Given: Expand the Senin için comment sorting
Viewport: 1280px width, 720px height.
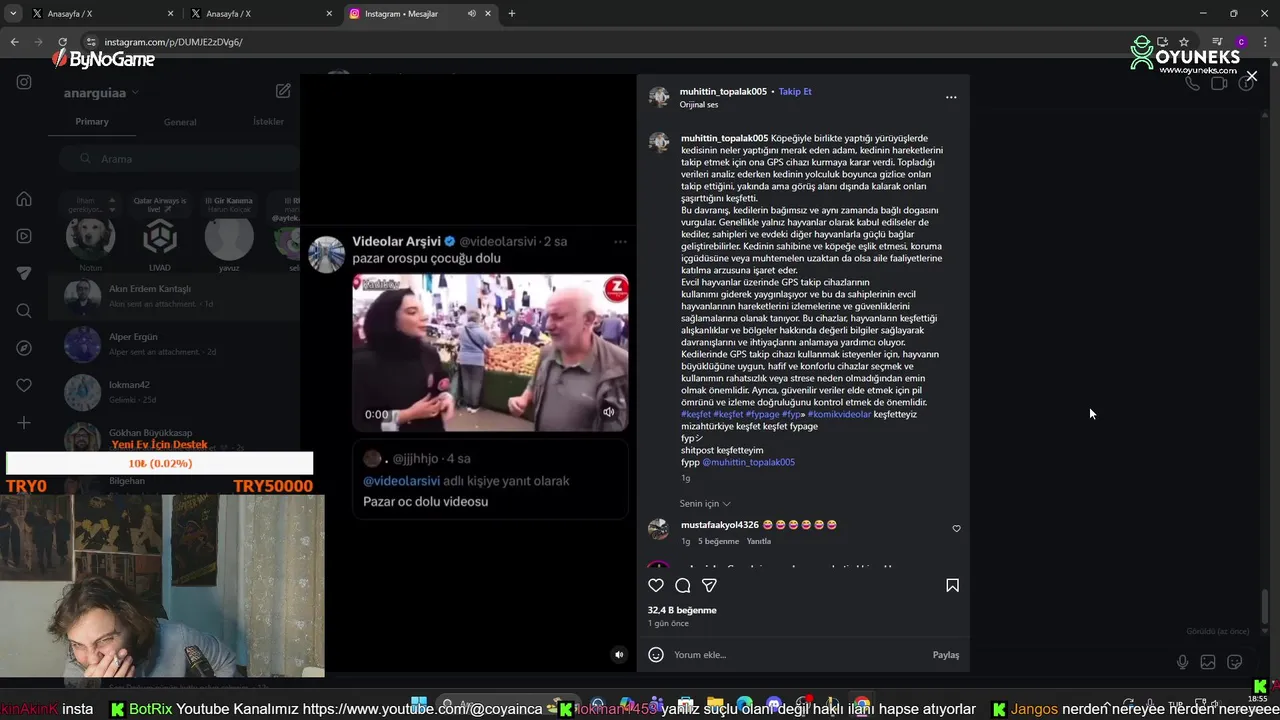Looking at the screenshot, I should 705,503.
